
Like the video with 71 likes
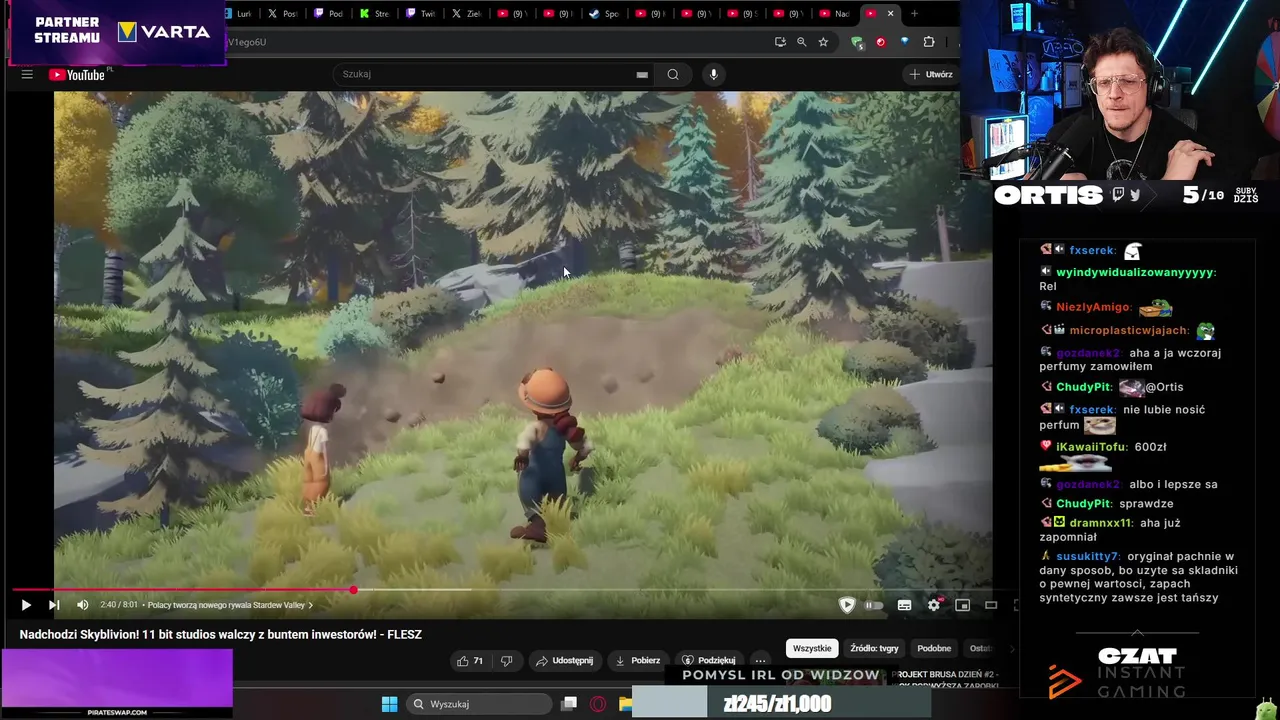tap(469, 661)
